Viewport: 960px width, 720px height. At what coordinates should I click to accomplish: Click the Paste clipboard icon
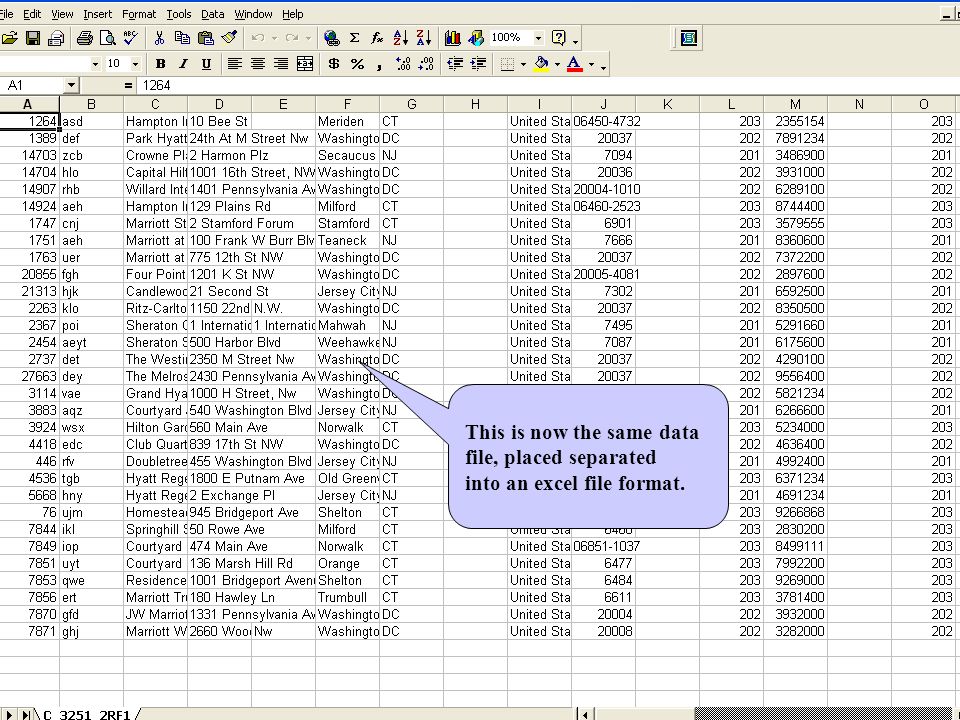(x=206, y=38)
